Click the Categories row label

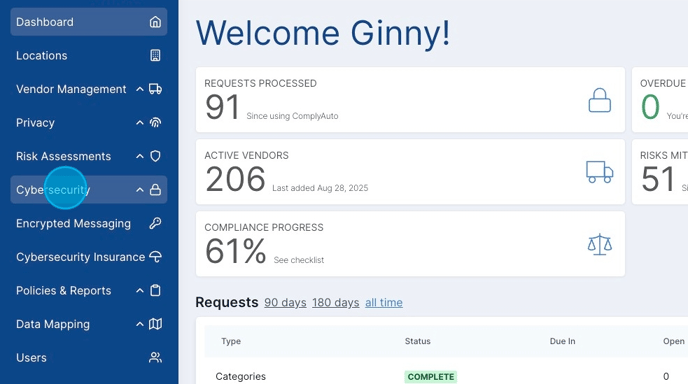point(240,376)
